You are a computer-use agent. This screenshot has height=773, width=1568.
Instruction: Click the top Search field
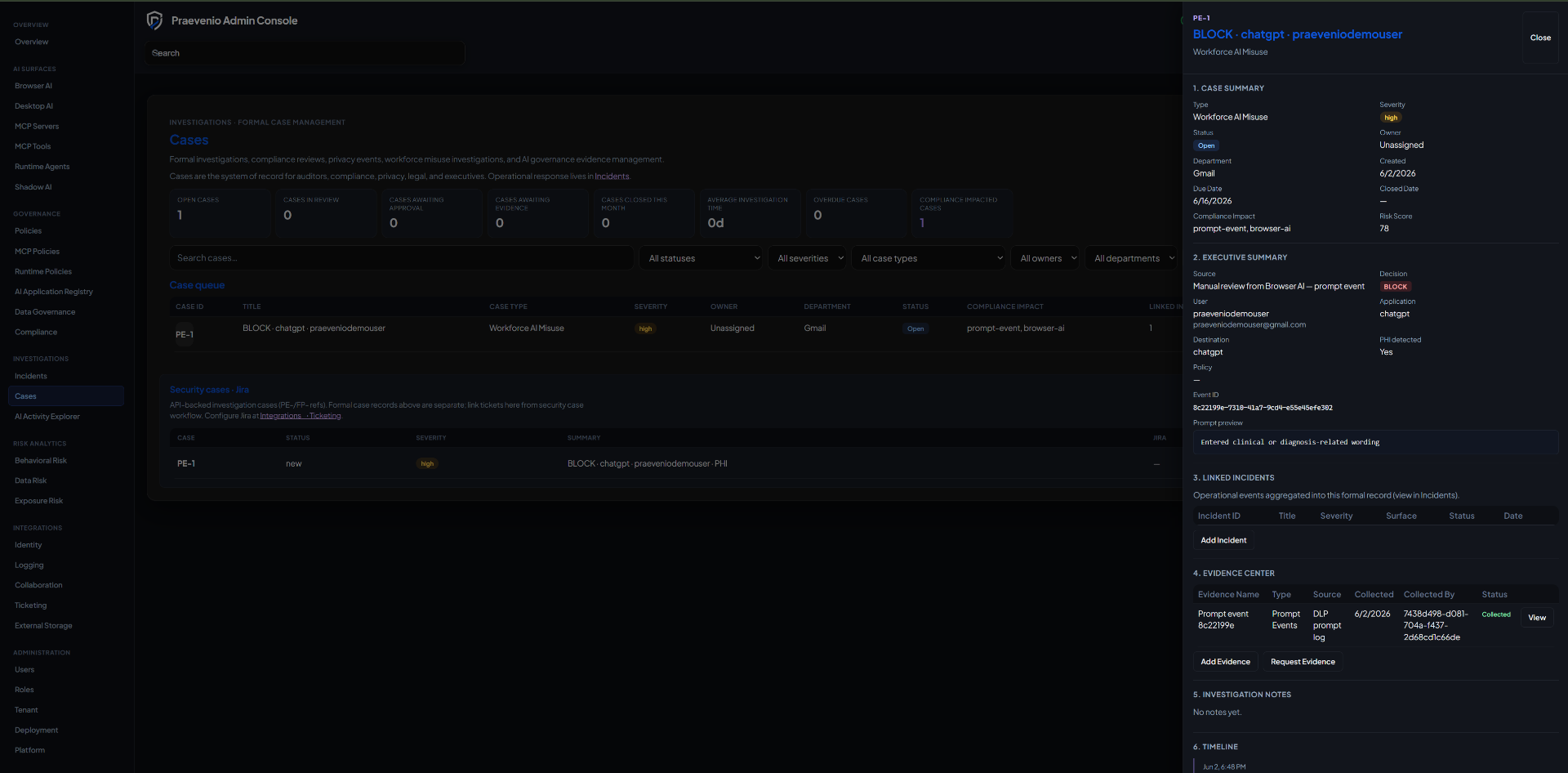coord(305,53)
